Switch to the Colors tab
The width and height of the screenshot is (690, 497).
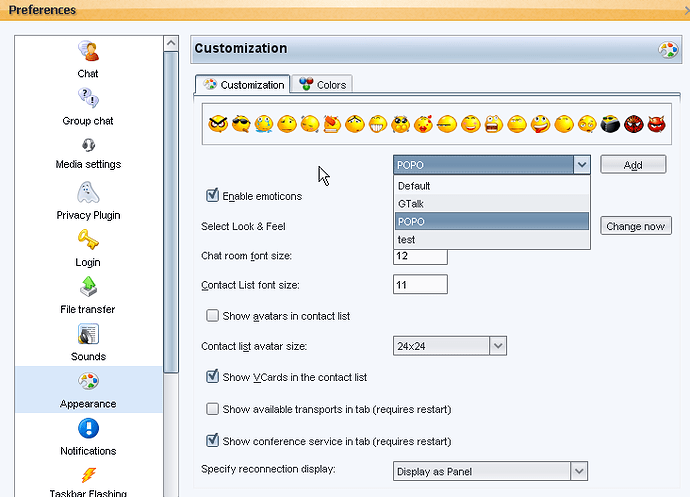tap(323, 85)
